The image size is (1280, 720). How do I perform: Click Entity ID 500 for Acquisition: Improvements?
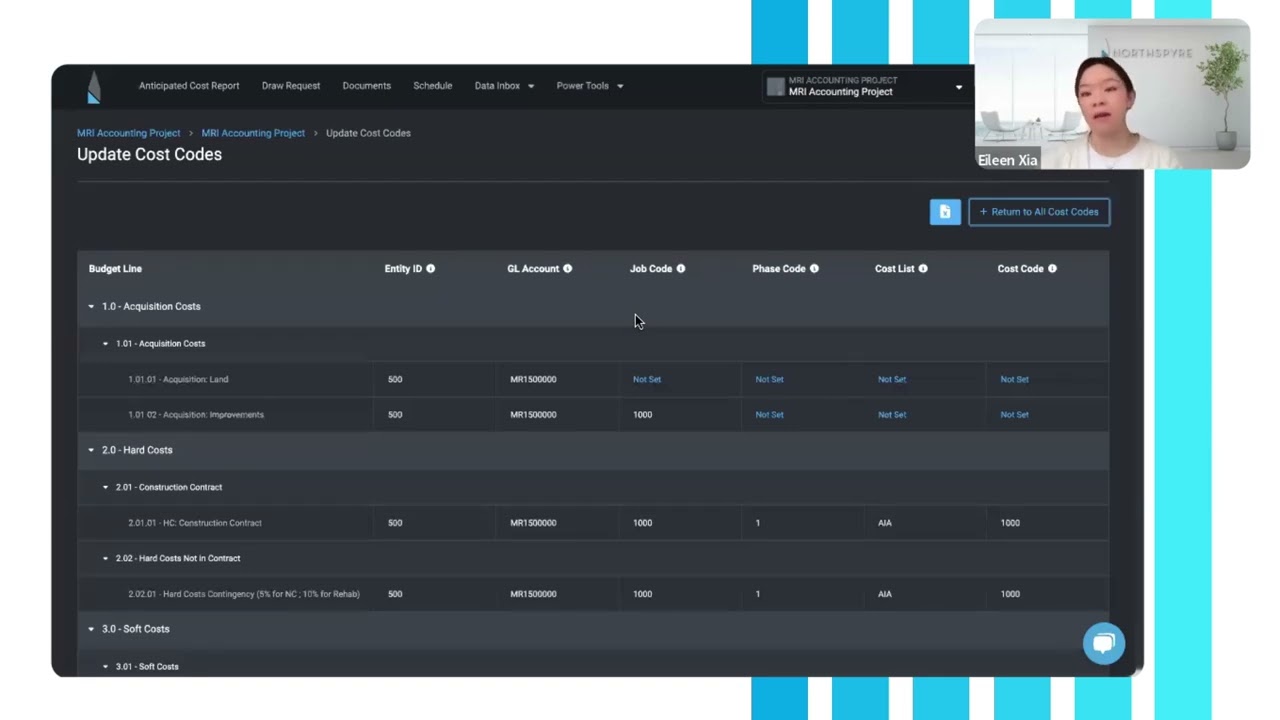(x=395, y=415)
